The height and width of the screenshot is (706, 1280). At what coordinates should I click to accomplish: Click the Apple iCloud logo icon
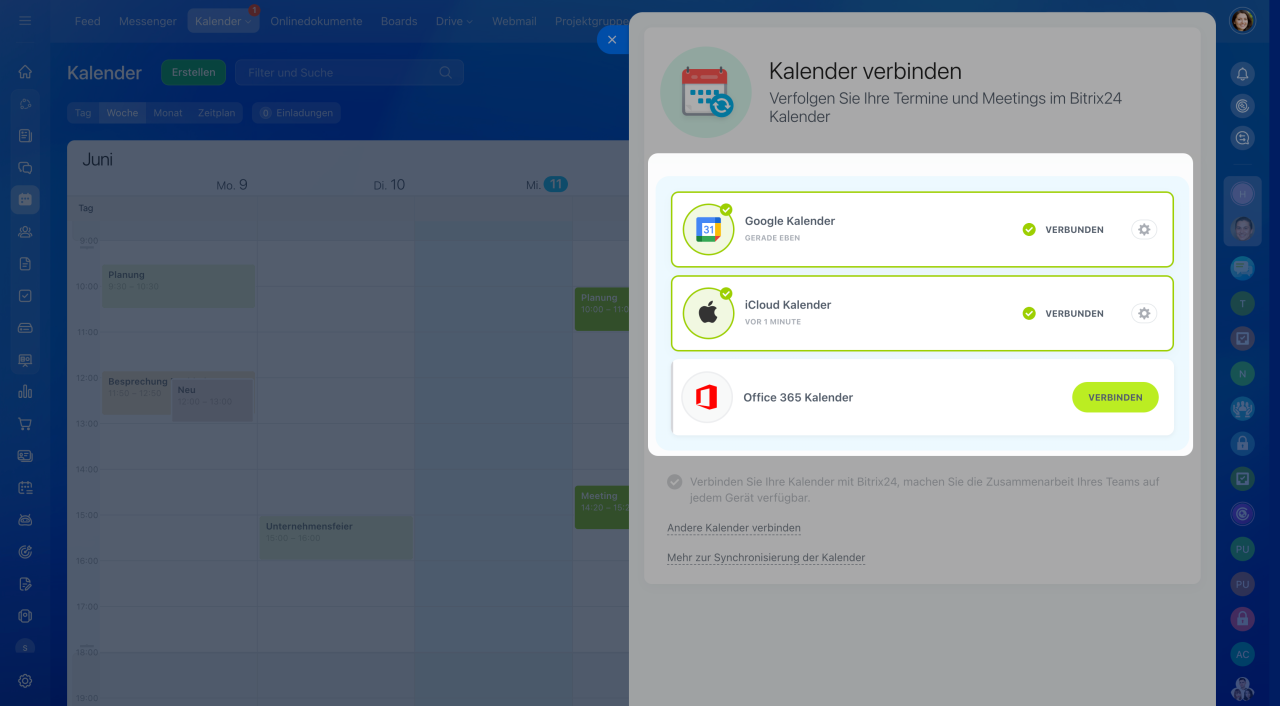[x=708, y=314]
